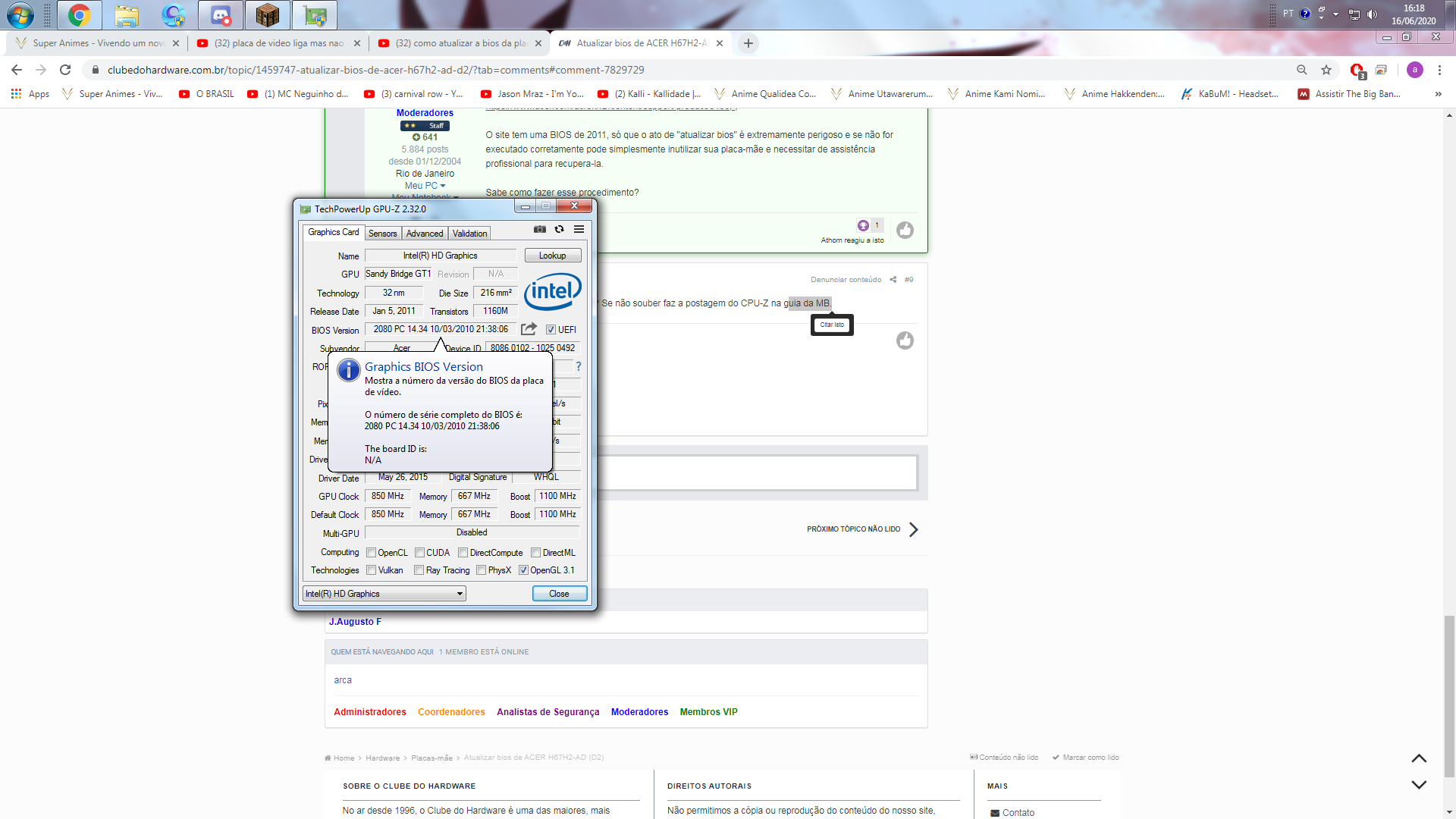Switch to the Validation tab
Image resolution: width=1456 pixels, height=819 pixels.
tap(470, 234)
